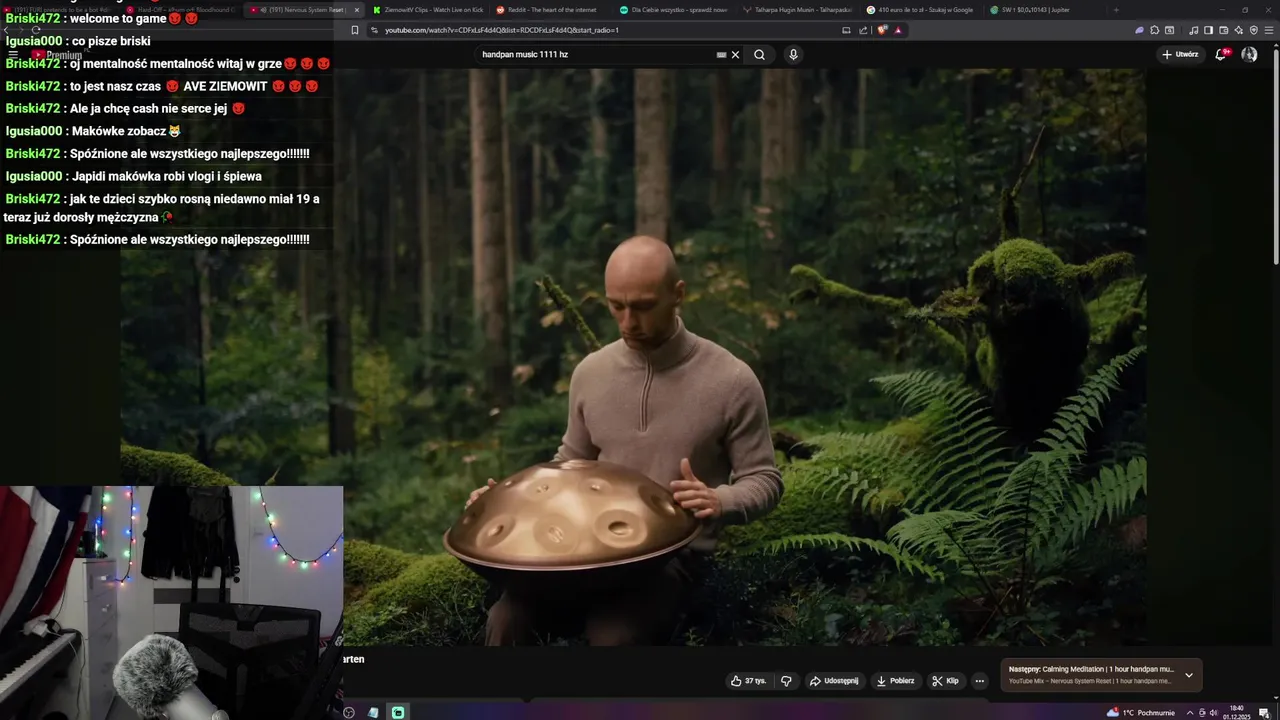Click the cast/screen icon in address bar
1280x720 pixels.
coord(846,30)
